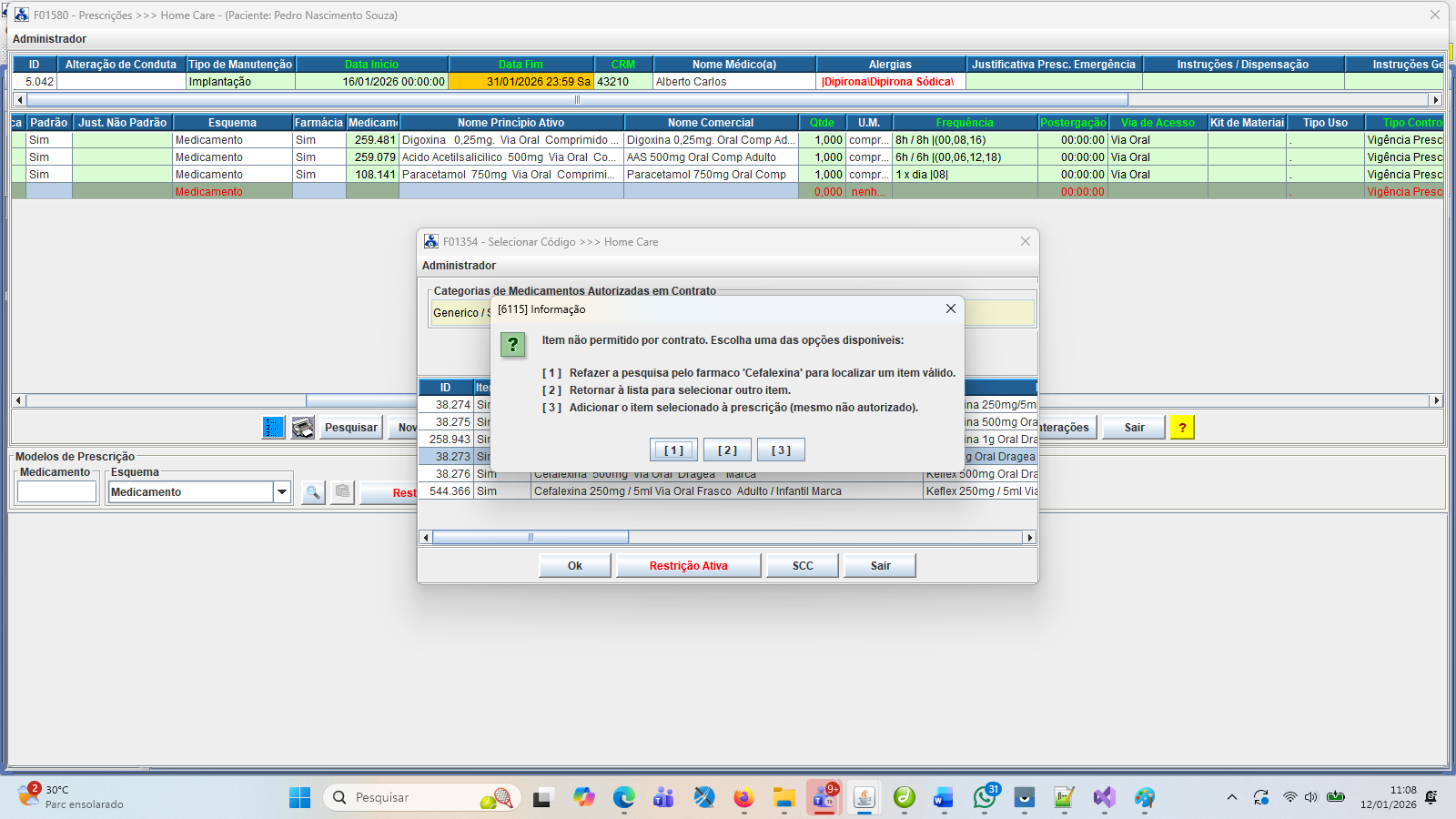Click the Restrição Ativa button

[x=688, y=566]
